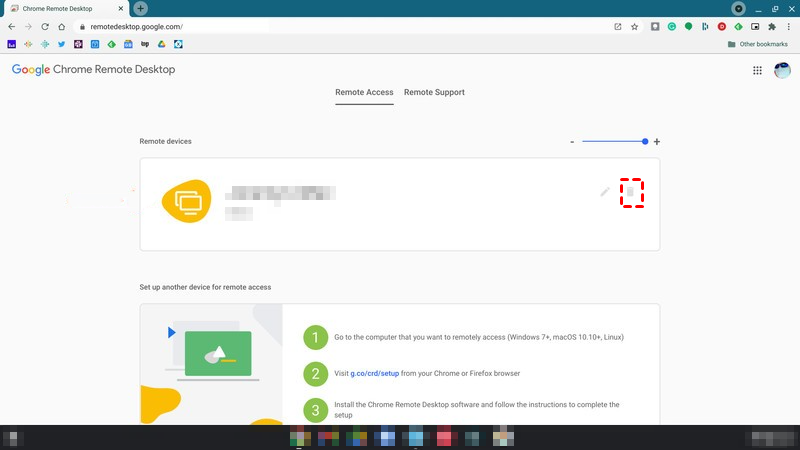Click the blue zoom slider handle
This screenshot has height=450, width=800.
[x=645, y=141]
